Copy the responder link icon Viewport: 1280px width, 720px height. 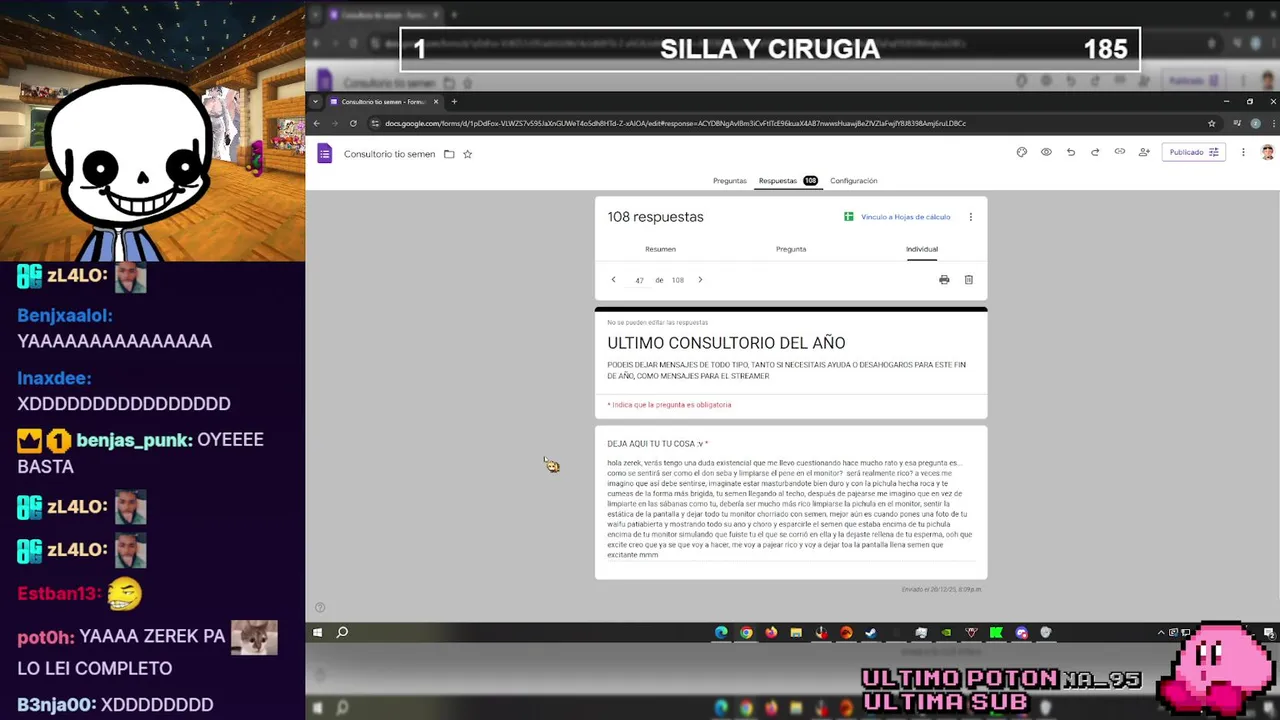pos(1120,152)
